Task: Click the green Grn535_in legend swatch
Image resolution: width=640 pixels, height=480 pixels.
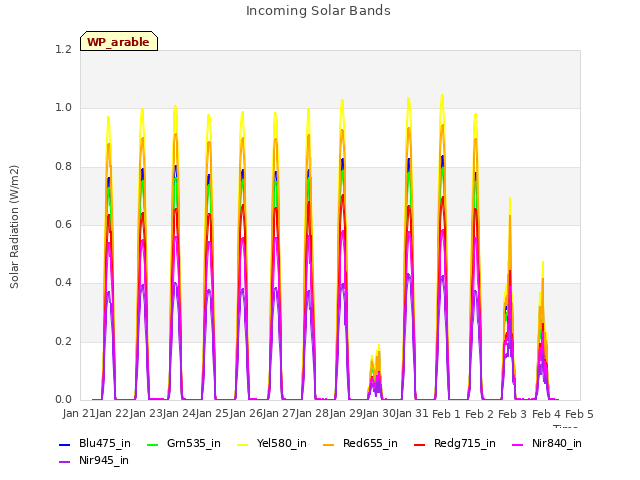Action: coord(152,444)
